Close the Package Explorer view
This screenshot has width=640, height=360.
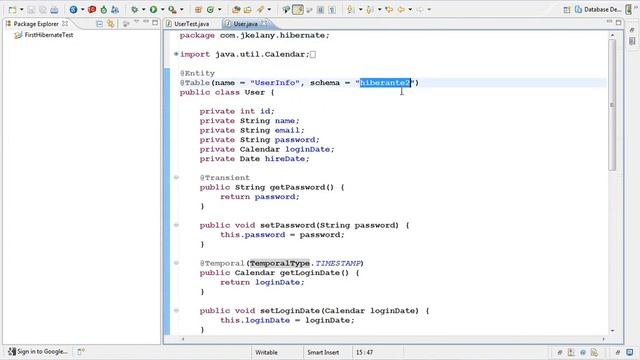point(65,24)
